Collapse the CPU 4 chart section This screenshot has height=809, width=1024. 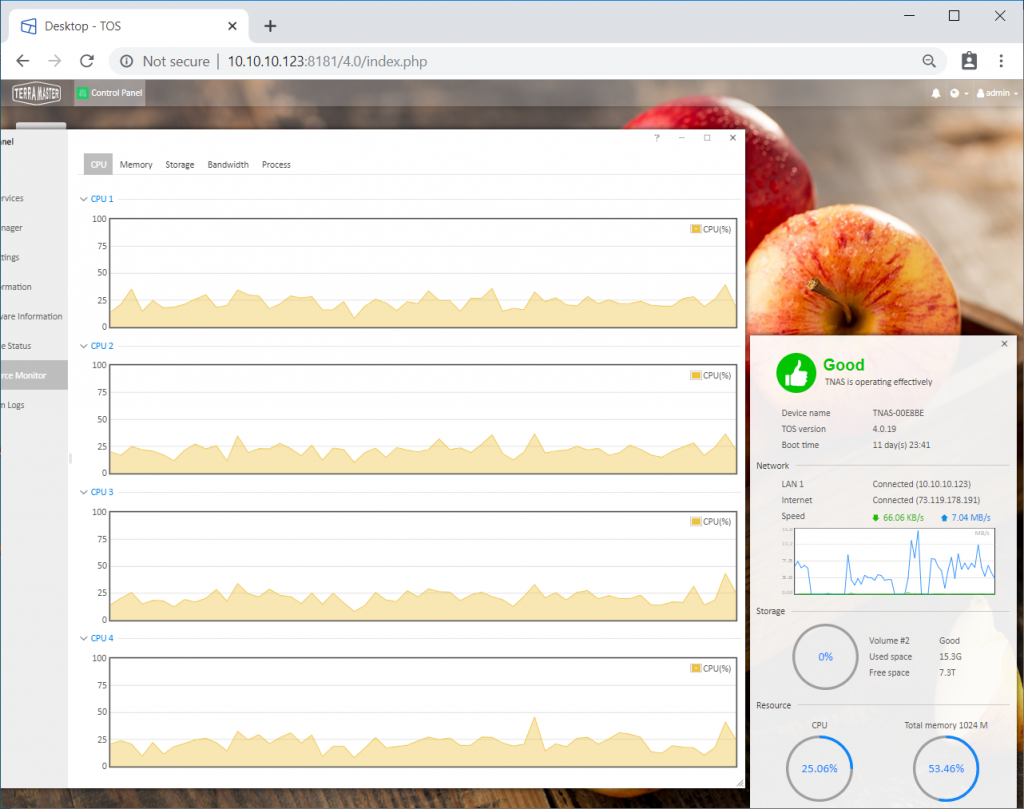click(97, 639)
